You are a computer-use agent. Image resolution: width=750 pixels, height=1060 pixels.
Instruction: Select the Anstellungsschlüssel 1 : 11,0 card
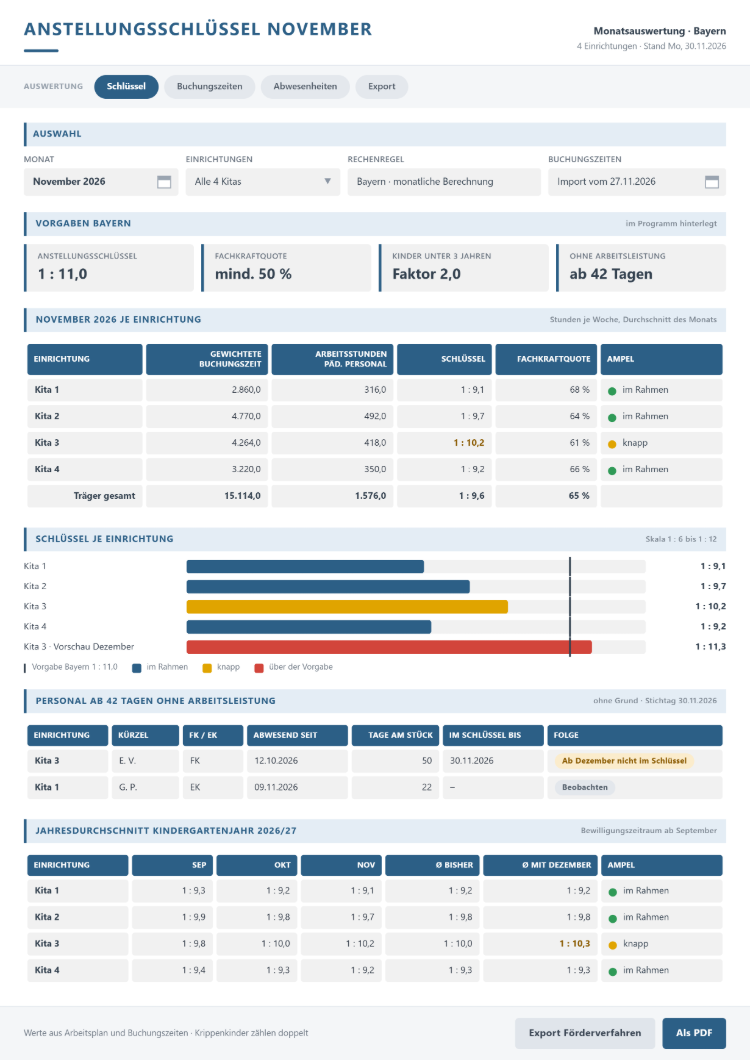pos(109,268)
